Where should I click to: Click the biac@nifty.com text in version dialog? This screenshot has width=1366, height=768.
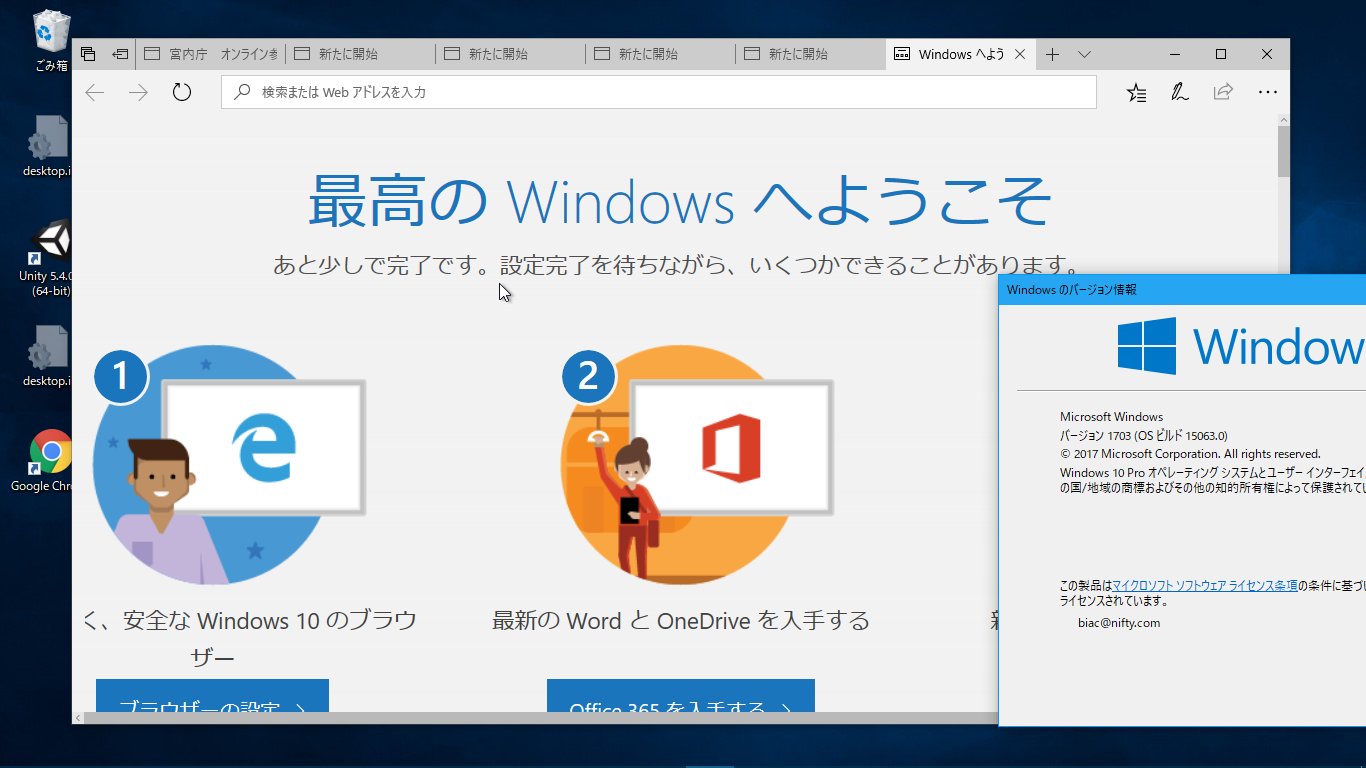1119,623
